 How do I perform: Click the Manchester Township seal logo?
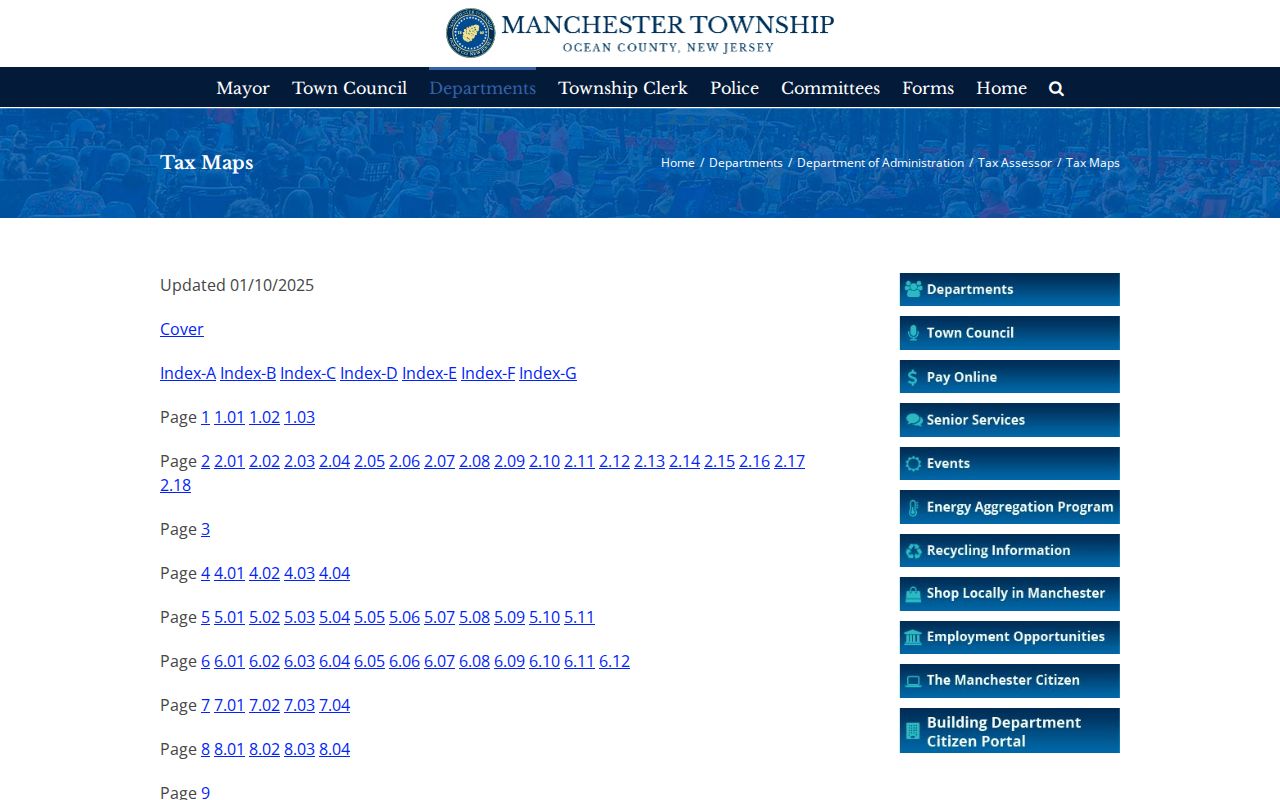pos(470,33)
